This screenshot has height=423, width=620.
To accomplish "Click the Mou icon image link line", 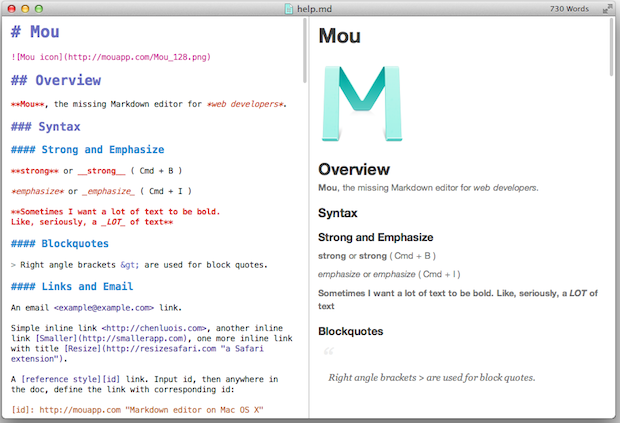I will (111, 57).
